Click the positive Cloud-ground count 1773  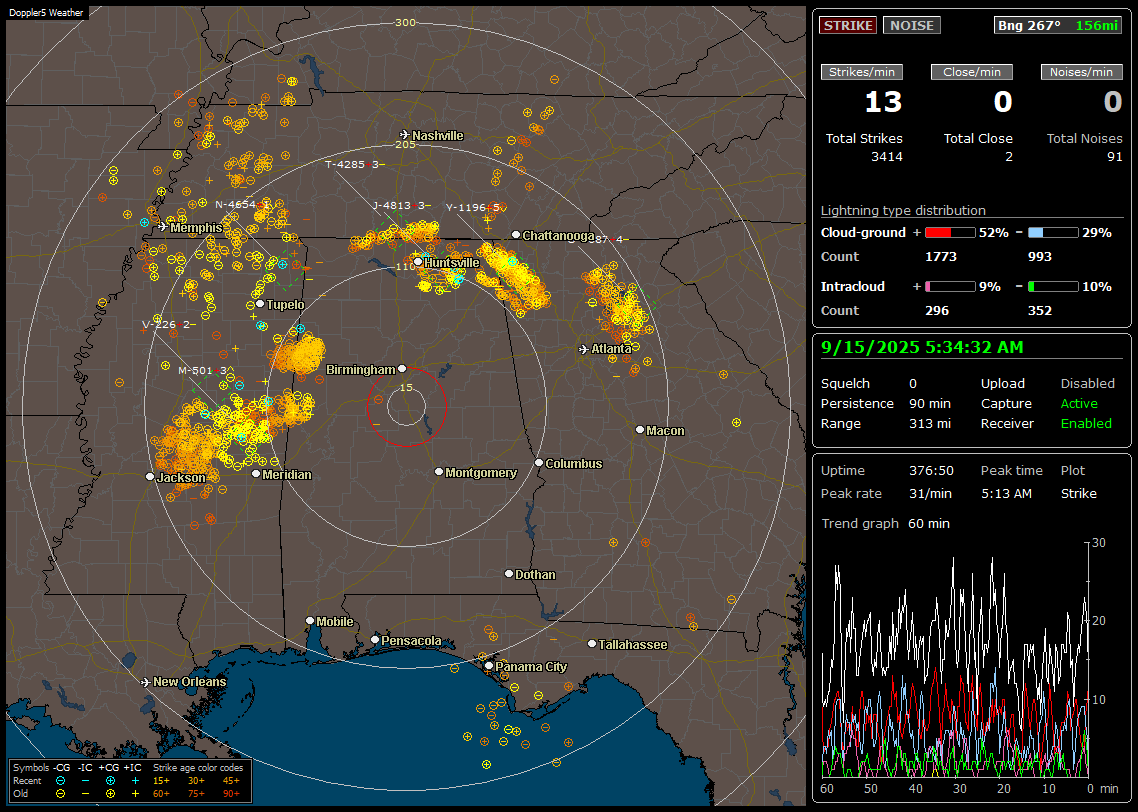941,257
